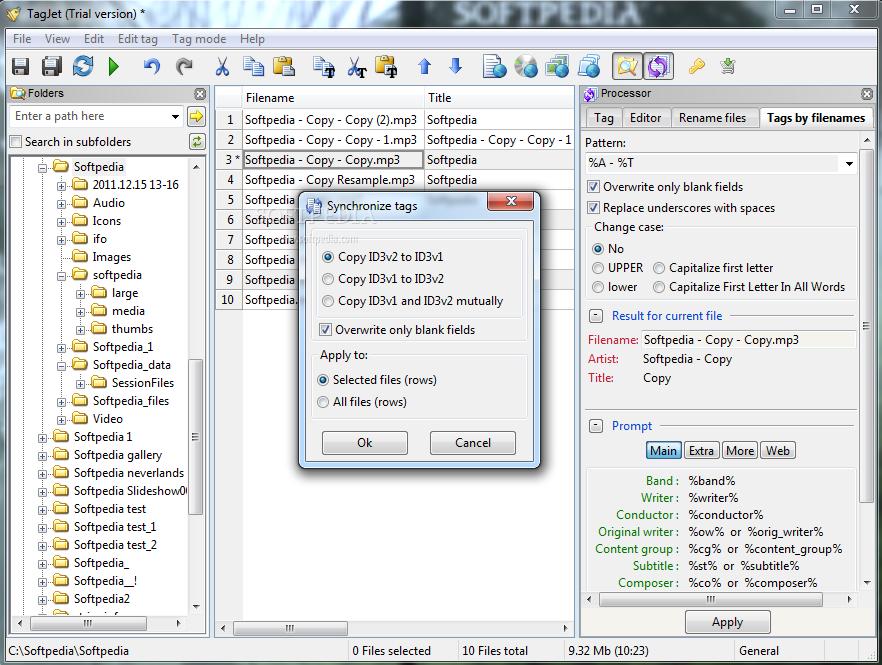Move selection up with blue arrow
Image resolution: width=882 pixels, height=665 pixels.
[x=425, y=66]
